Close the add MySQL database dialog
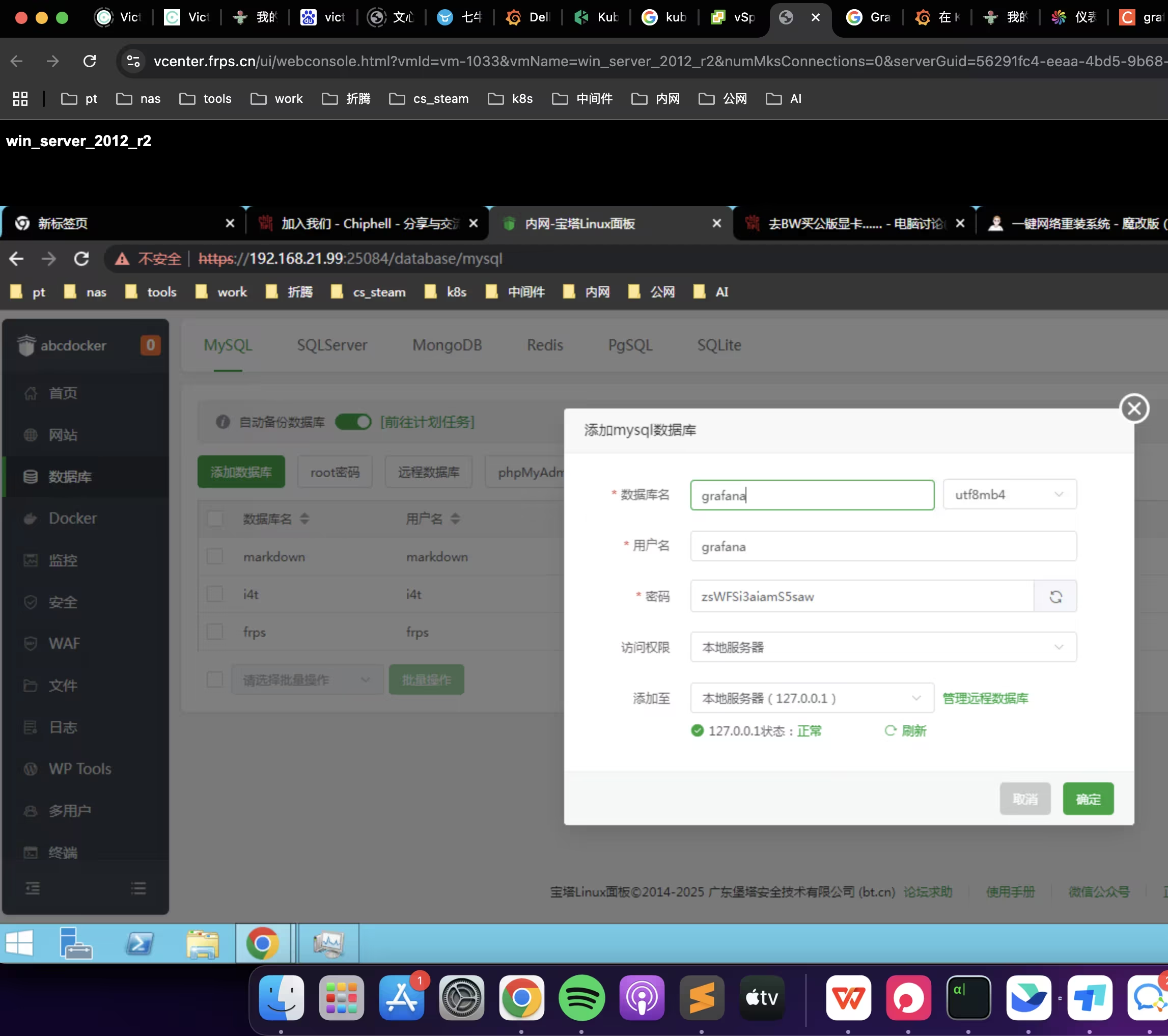Screen dimensions: 1168x1036 click(x=1134, y=408)
